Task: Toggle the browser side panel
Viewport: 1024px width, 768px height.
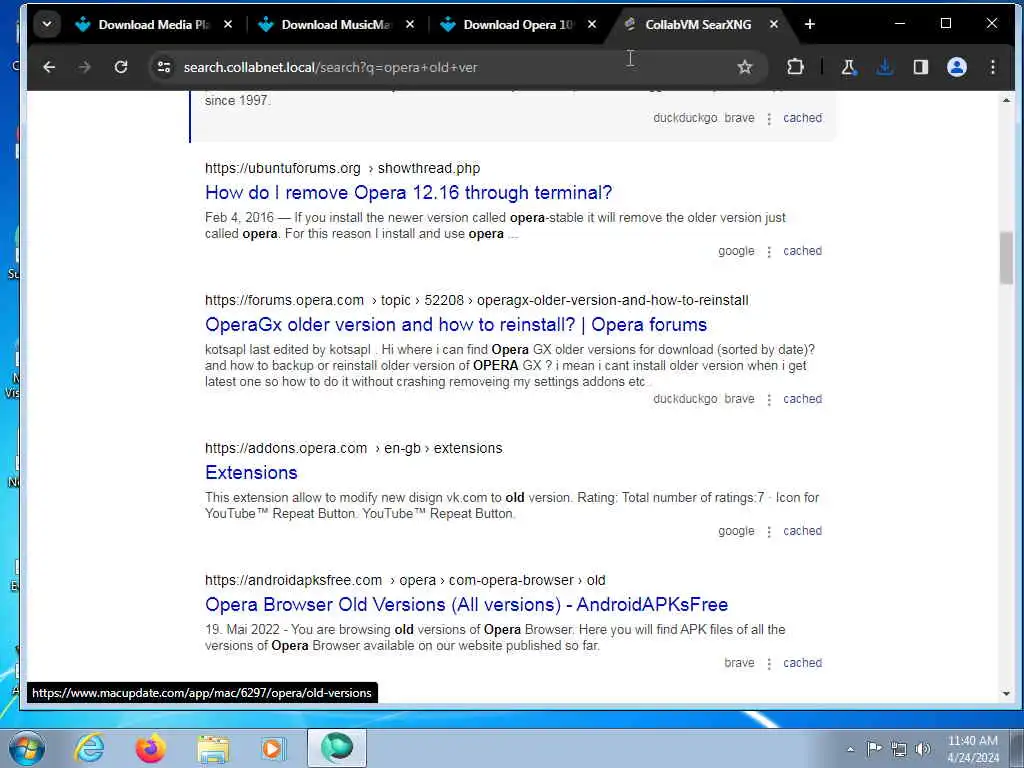Action: 921,67
